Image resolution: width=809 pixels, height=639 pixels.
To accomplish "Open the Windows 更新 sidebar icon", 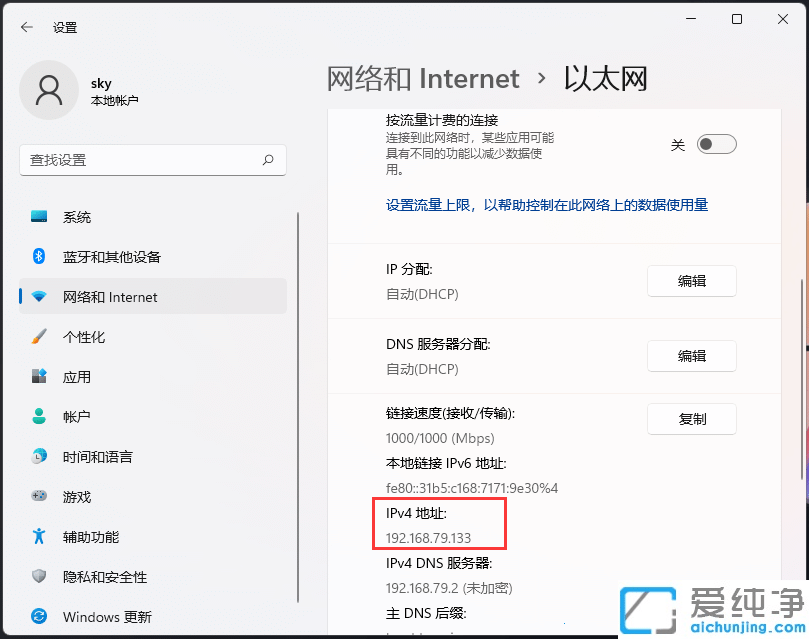I will [x=38, y=617].
